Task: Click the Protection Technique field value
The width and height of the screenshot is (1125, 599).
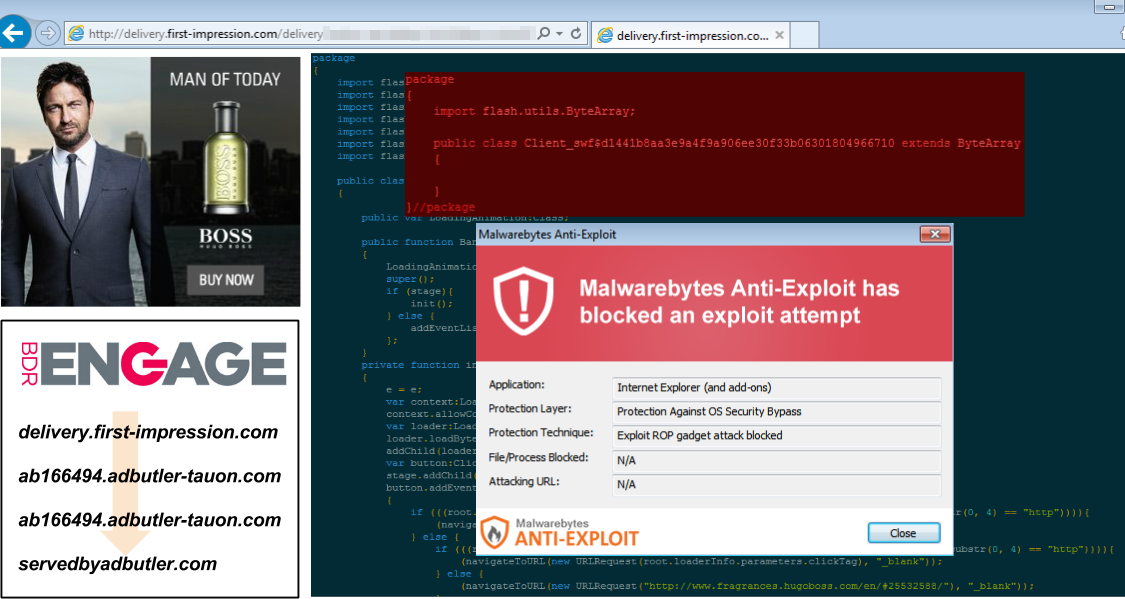Action: tap(777, 435)
